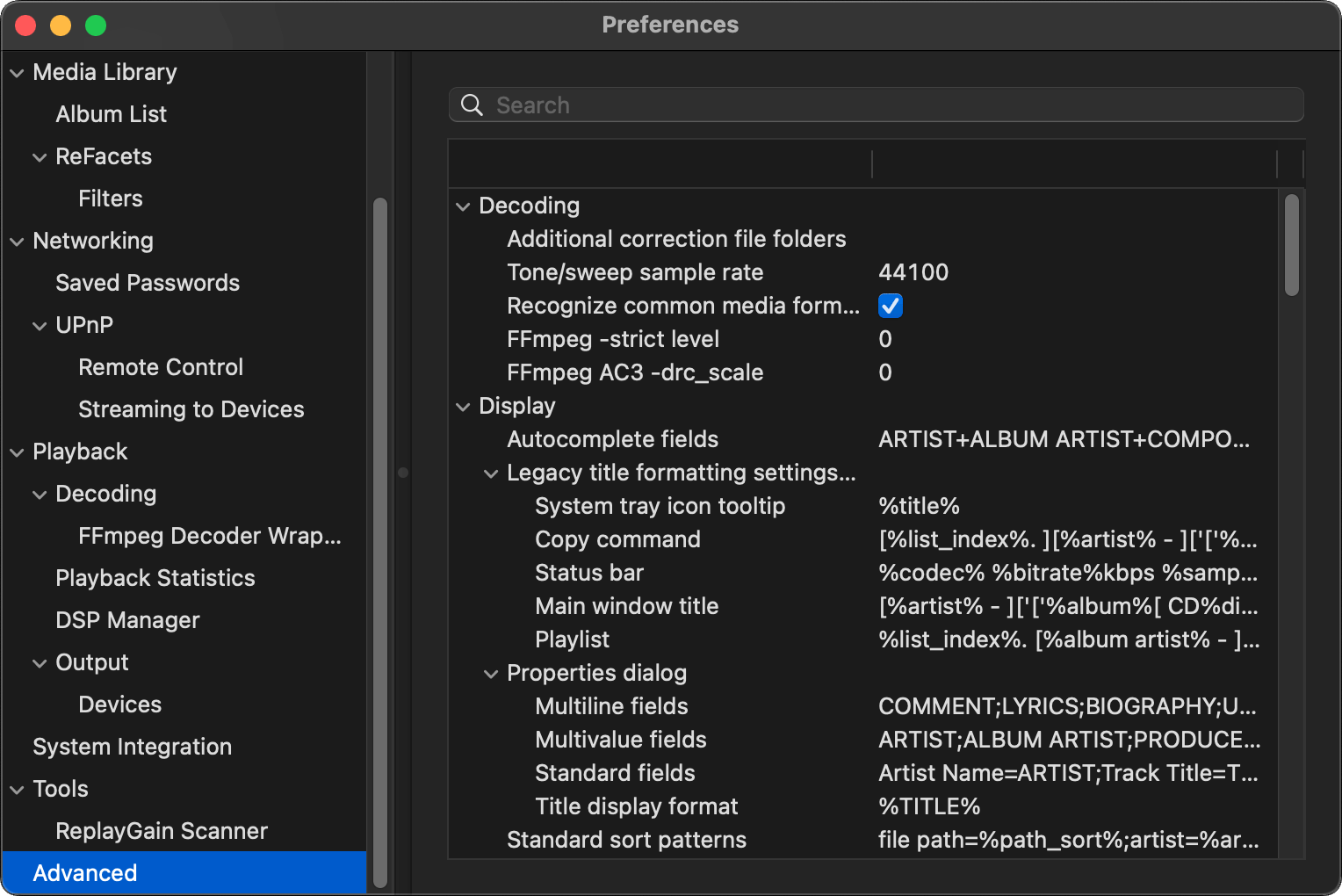This screenshot has height=896, width=1342.
Task: Click the Tone/sweep sample rate value
Action: (913, 272)
